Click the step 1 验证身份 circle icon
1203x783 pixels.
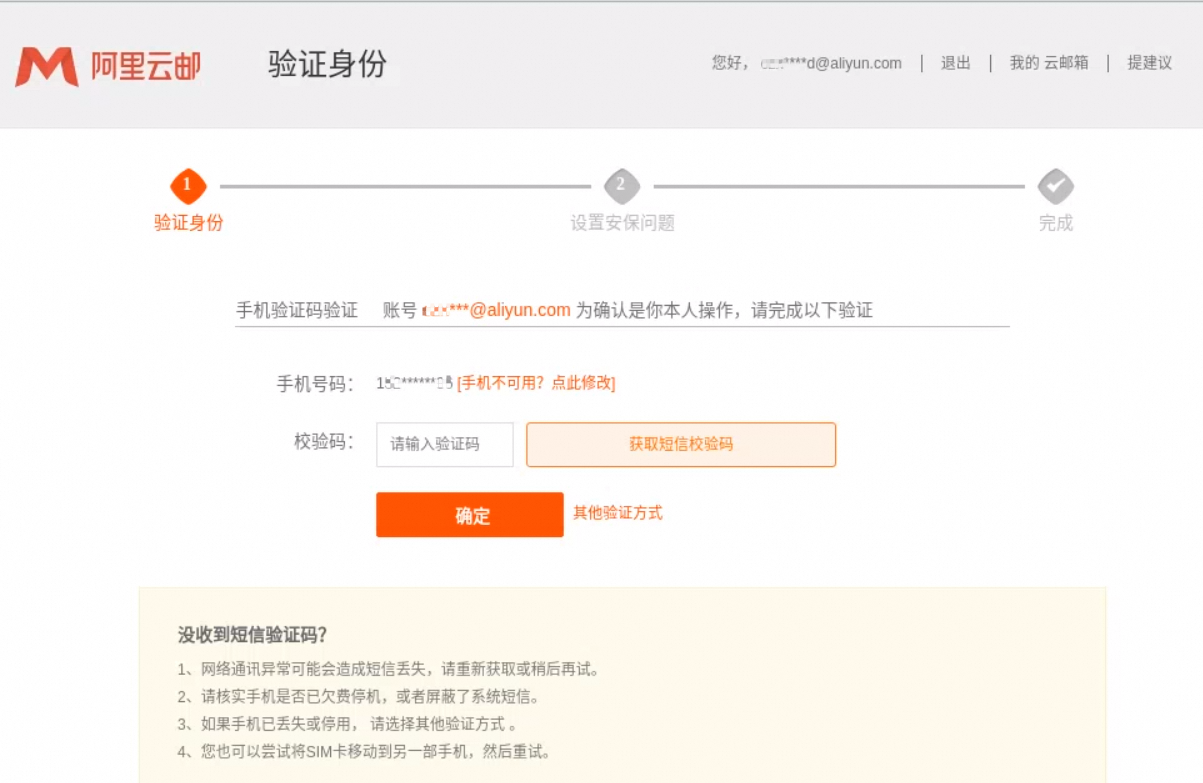point(186,187)
